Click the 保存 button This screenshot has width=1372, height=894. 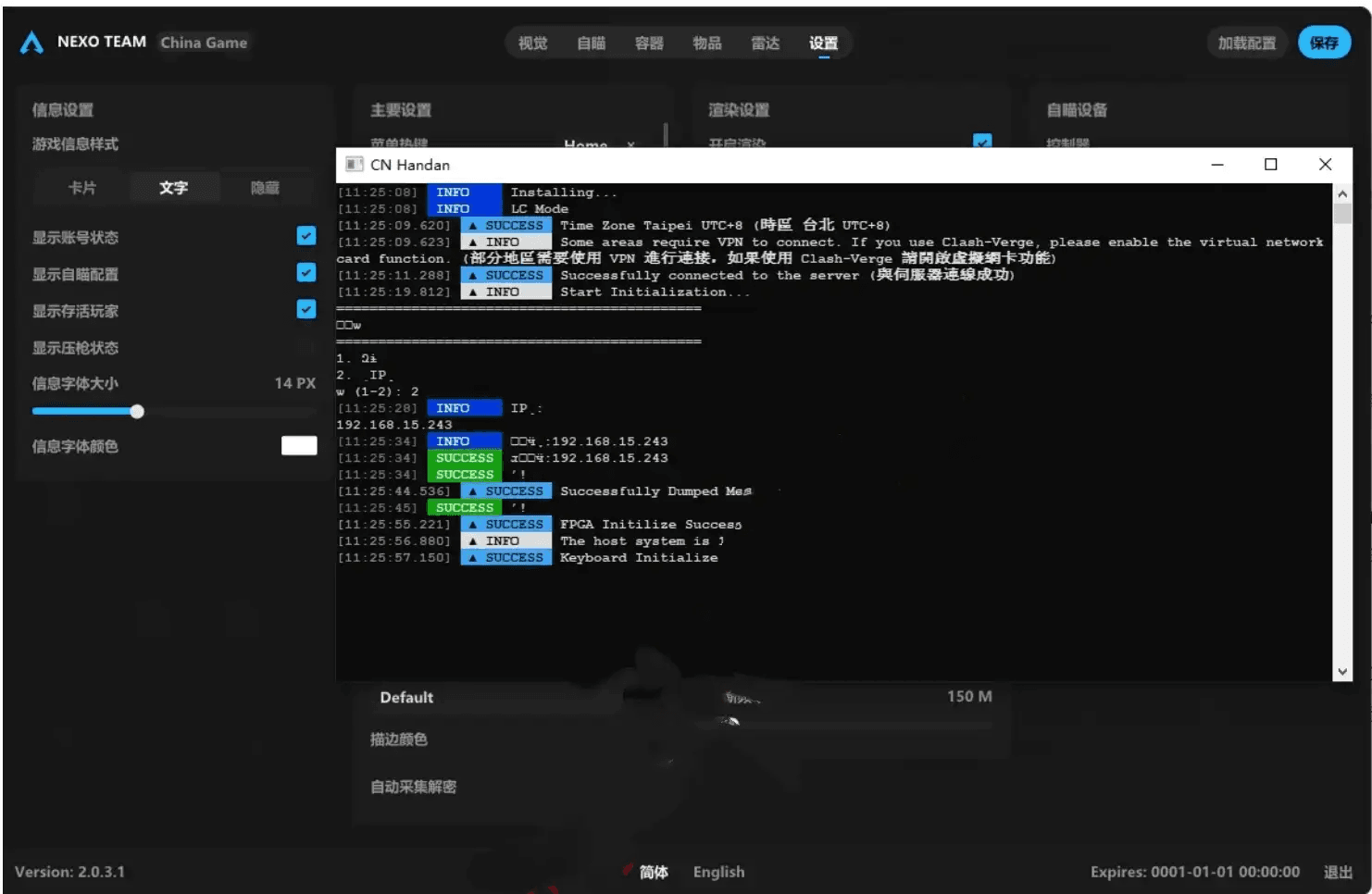click(1324, 43)
